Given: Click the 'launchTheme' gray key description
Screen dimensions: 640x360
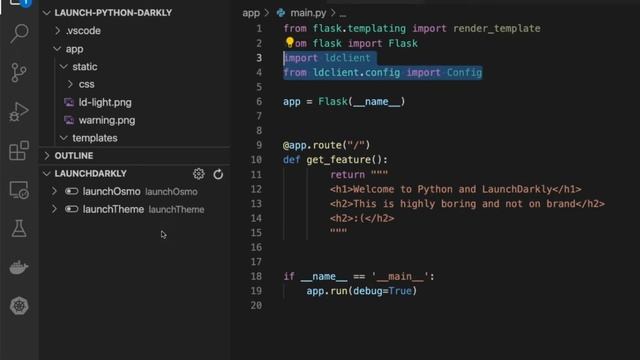Looking at the screenshot, I should (x=176, y=210).
